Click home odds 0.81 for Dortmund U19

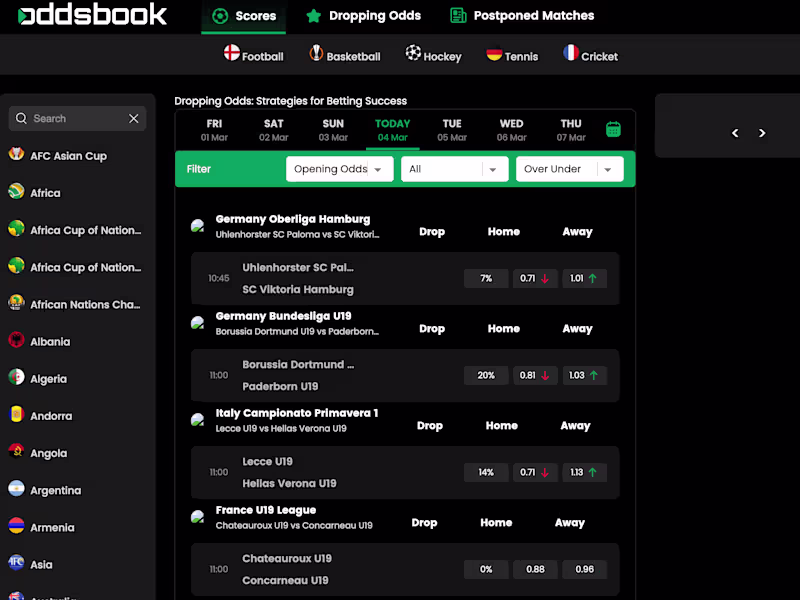click(x=535, y=376)
